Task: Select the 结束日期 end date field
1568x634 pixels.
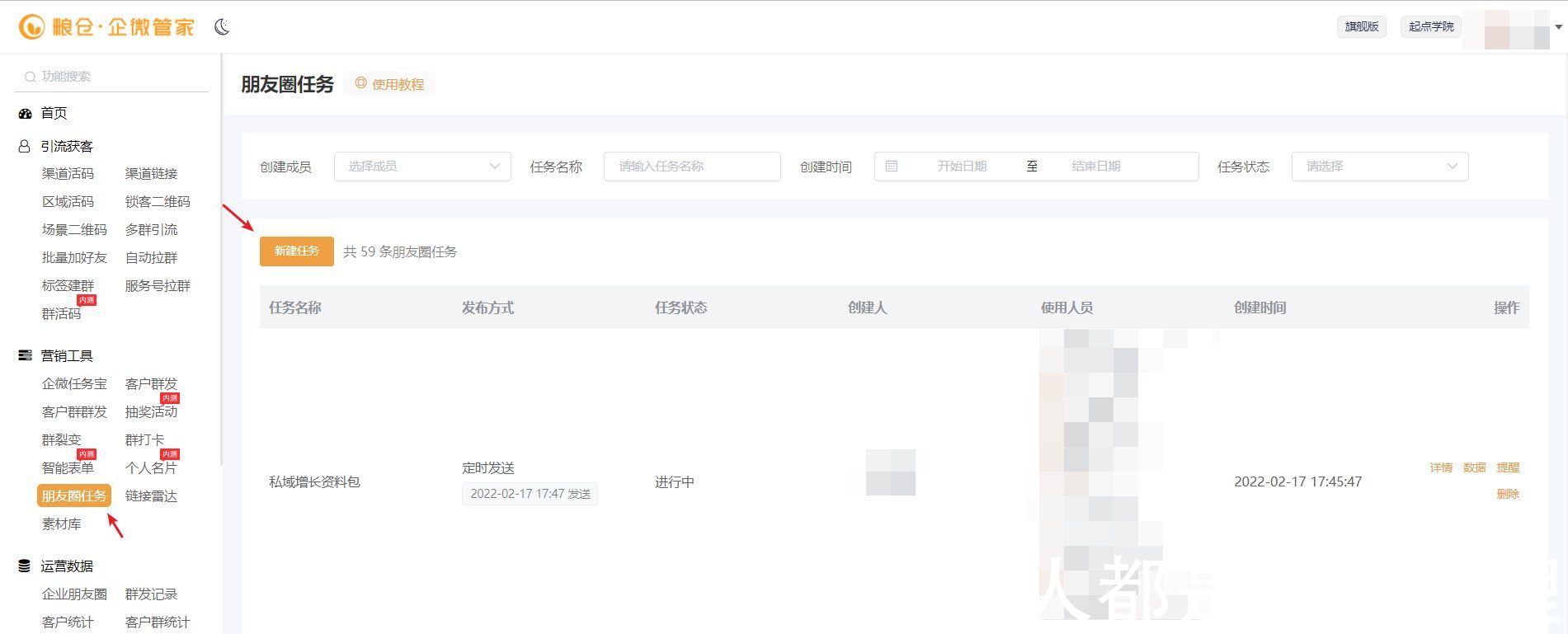Action: (x=1096, y=167)
